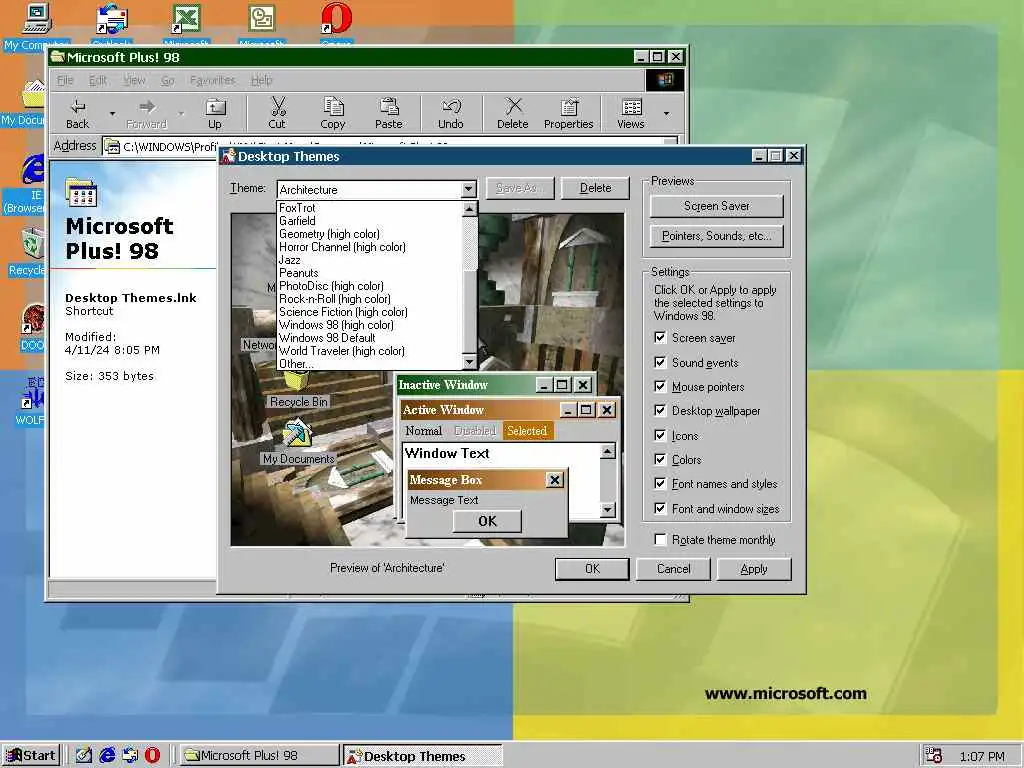Uncheck the Mouse pointers setting
Image resolution: width=1024 pixels, height=768 pixels.
point(660,387)
